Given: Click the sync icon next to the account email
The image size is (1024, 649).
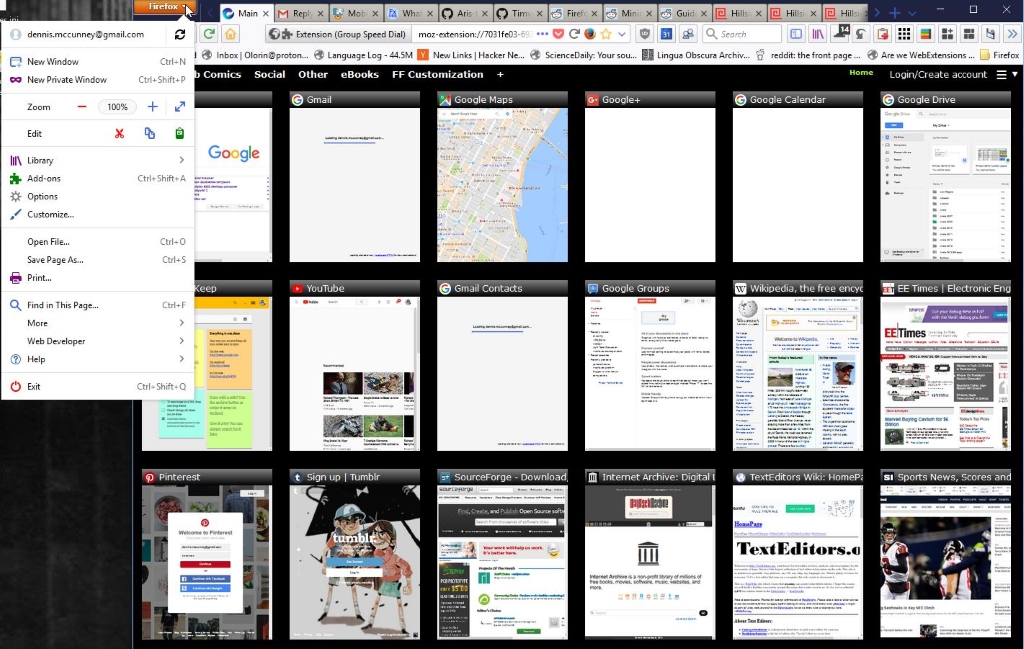Looking at the screenshot, I should pos(180,34).
